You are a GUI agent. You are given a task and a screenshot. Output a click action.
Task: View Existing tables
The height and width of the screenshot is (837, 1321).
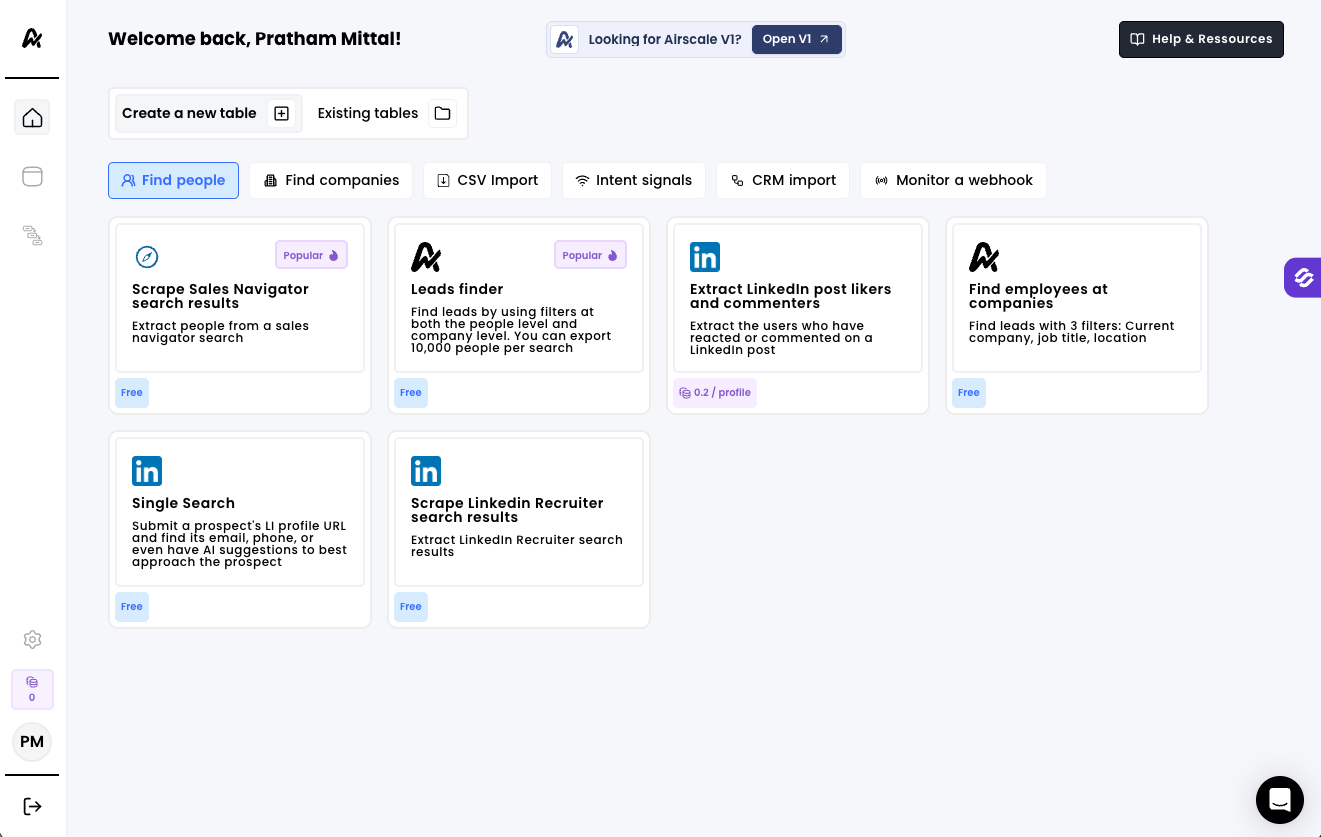[x=386, y=114]
